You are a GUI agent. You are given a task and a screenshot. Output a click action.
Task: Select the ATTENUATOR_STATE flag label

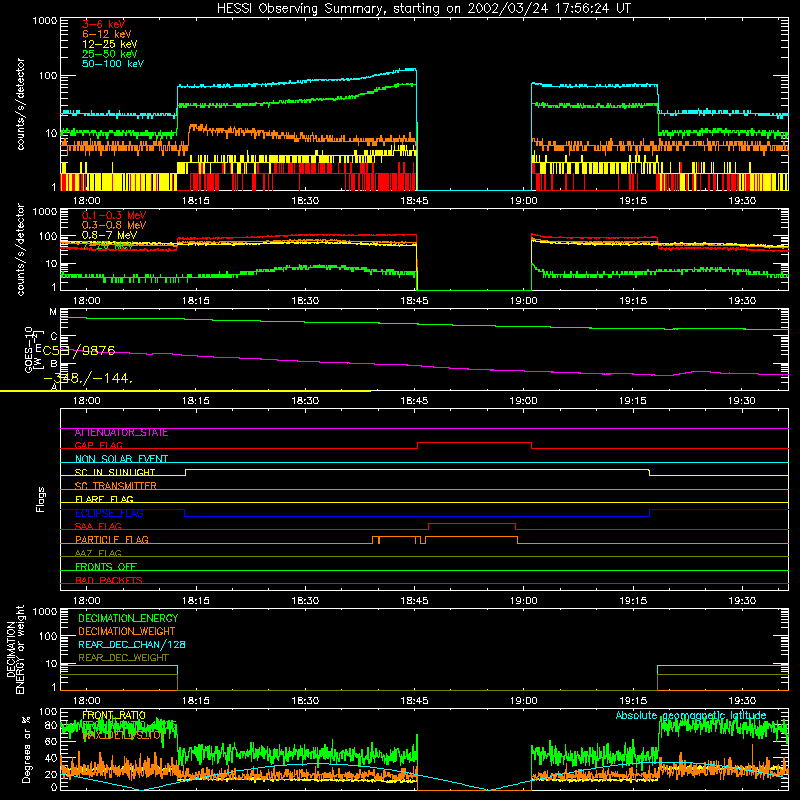point(121,433)
